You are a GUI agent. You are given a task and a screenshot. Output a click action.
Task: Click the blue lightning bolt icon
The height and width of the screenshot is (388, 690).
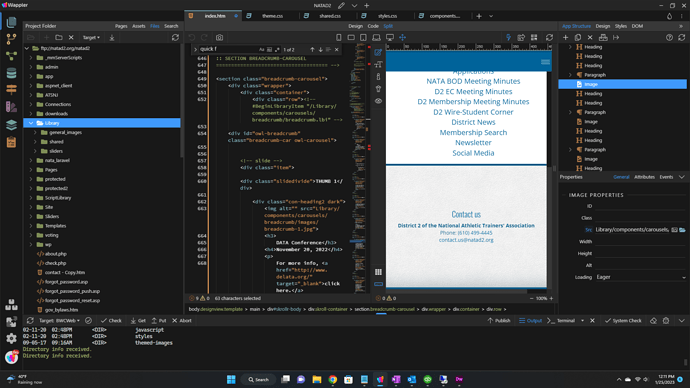point(508,37)
